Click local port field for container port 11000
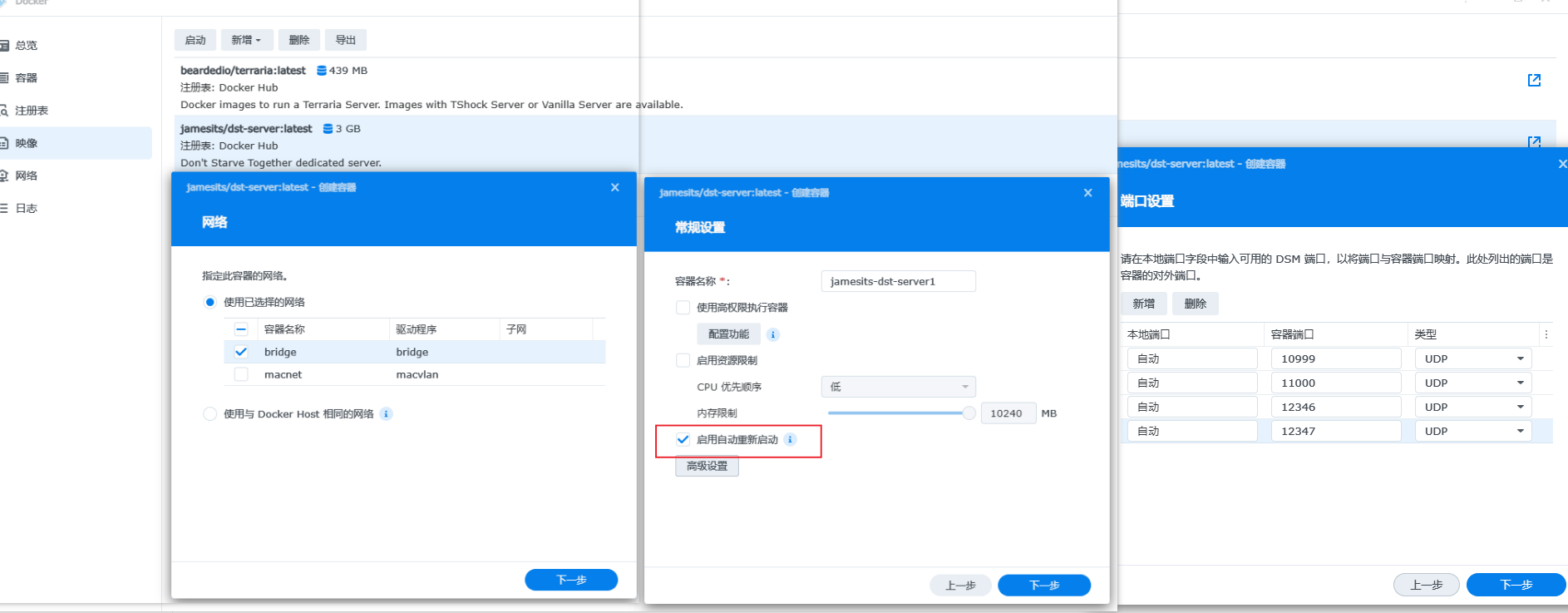The width and height of the screenshot is (1568, 613). point(1192,383)
